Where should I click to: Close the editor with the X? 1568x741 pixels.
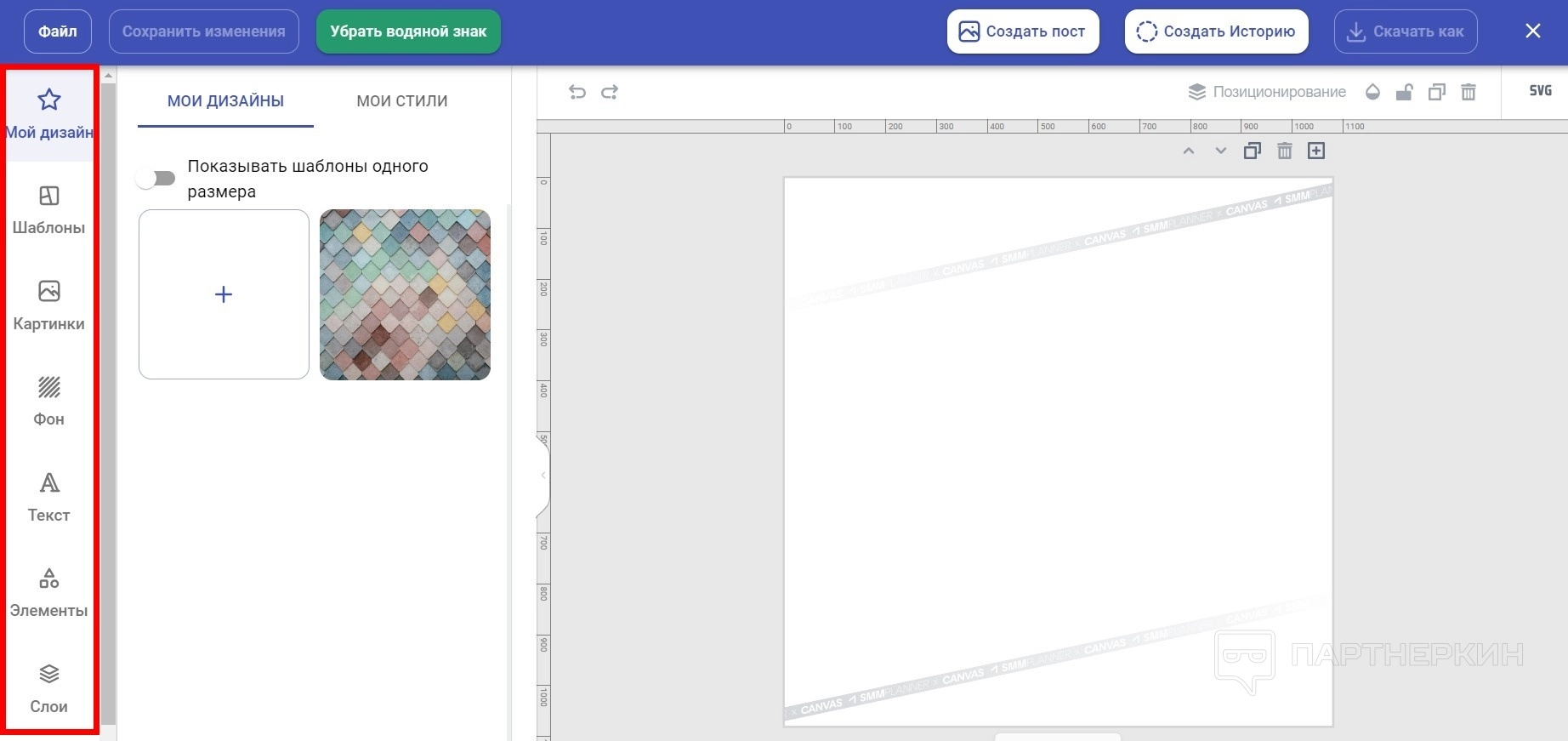(x=1533, y=31)
